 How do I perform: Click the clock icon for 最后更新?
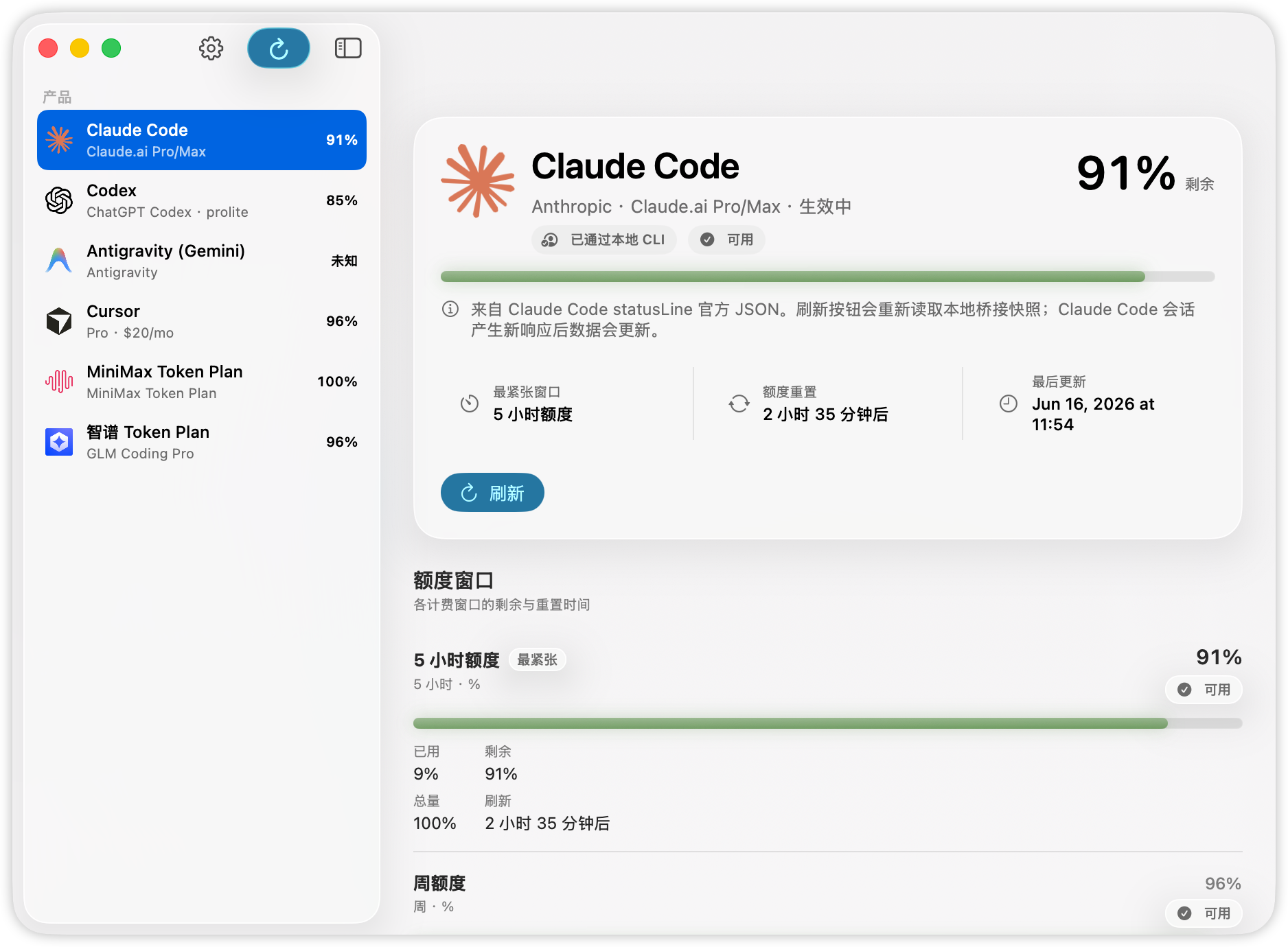click(1008, 404)
